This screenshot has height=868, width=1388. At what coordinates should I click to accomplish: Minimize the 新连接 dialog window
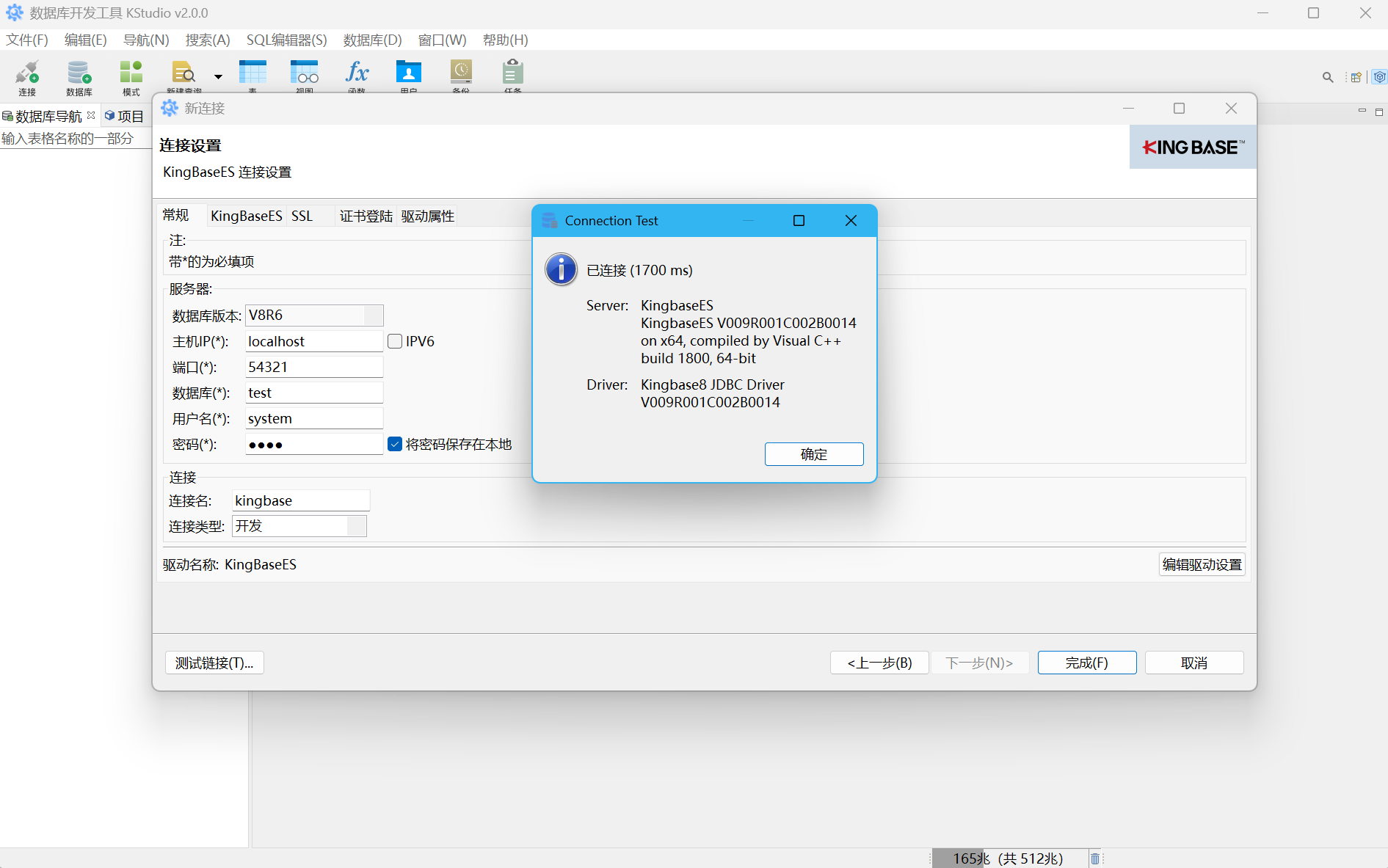1129,109
